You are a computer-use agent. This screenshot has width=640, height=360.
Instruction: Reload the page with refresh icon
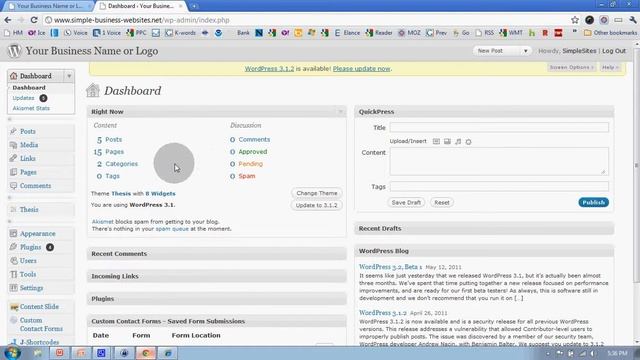(x=34, y=20)
